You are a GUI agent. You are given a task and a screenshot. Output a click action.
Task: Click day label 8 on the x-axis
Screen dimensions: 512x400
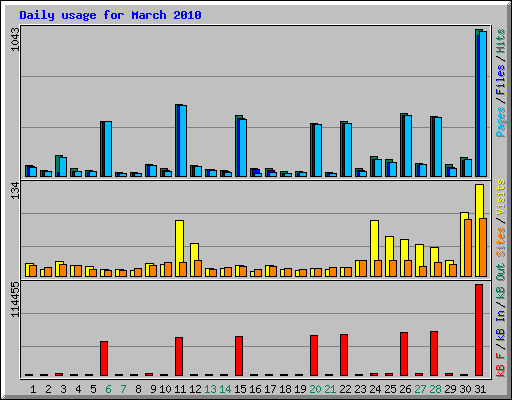tap(138, 389)
